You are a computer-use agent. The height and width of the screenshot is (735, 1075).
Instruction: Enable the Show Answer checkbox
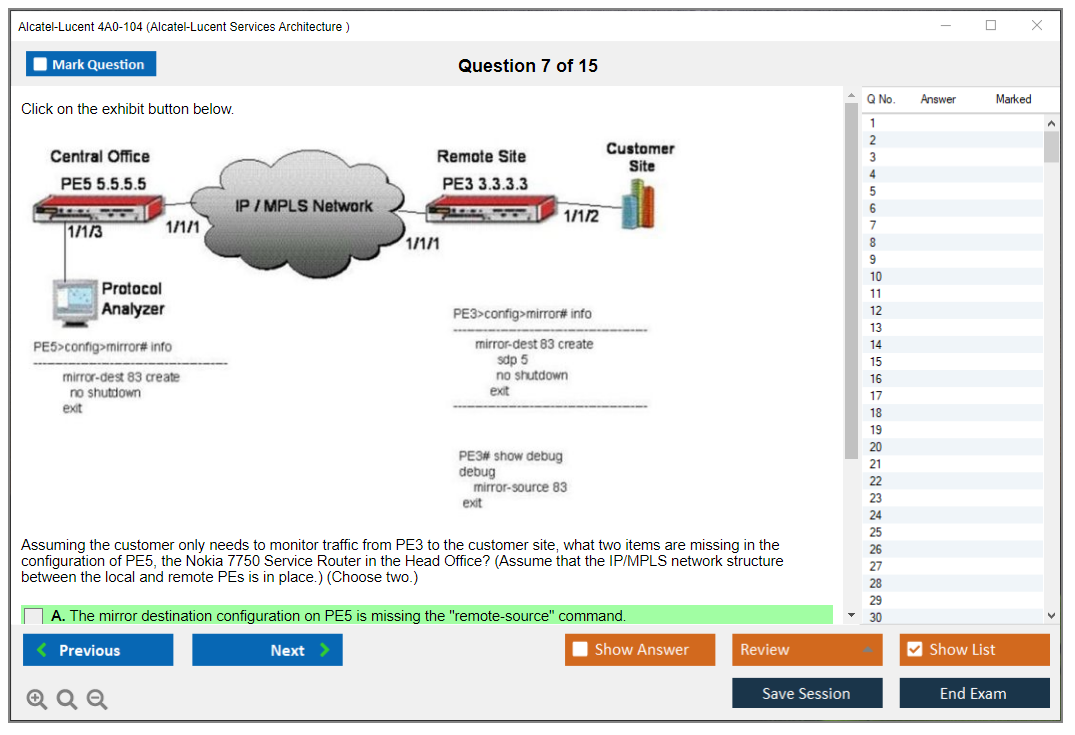click(580, 650)
